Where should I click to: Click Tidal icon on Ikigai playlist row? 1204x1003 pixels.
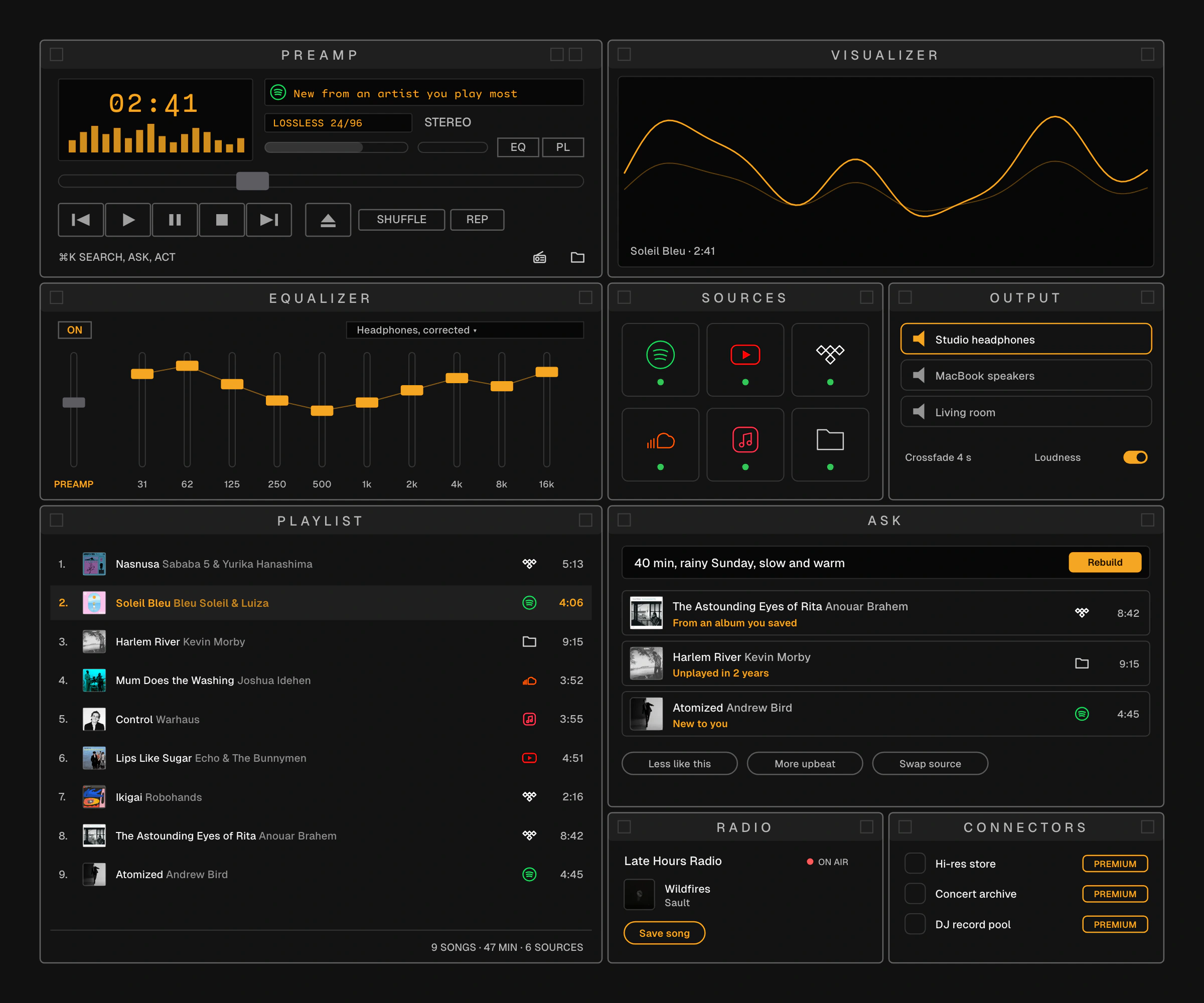[529, 797]
